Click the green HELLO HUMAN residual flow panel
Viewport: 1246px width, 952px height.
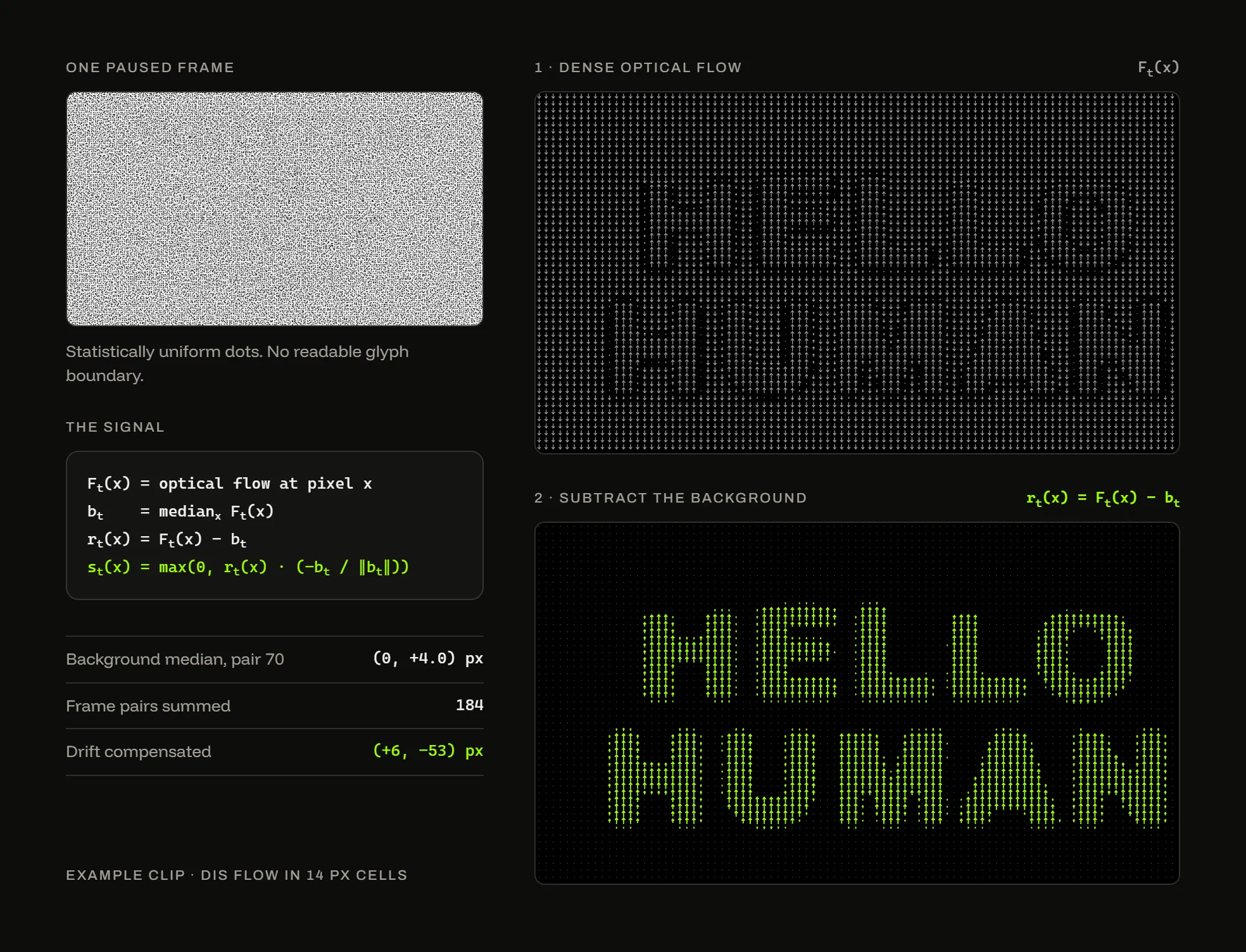click(x=857, y=703)
